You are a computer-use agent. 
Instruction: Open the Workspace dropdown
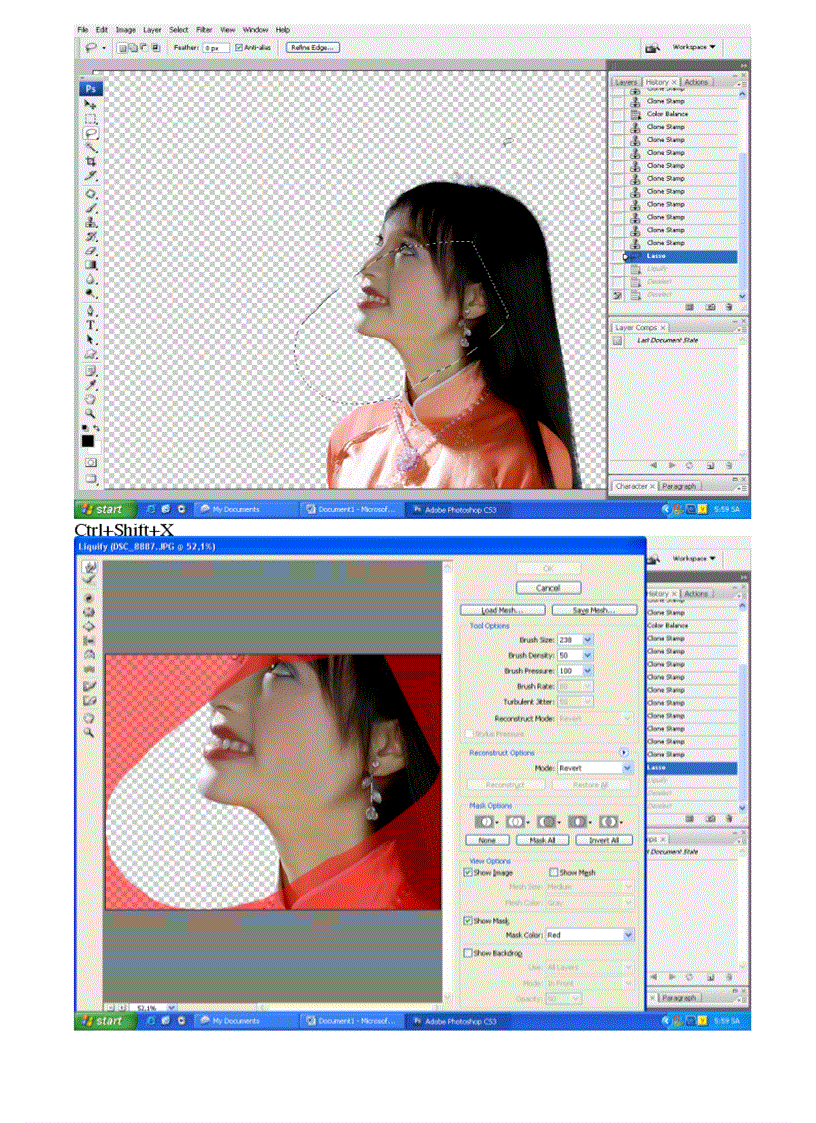tap(692, 47)
